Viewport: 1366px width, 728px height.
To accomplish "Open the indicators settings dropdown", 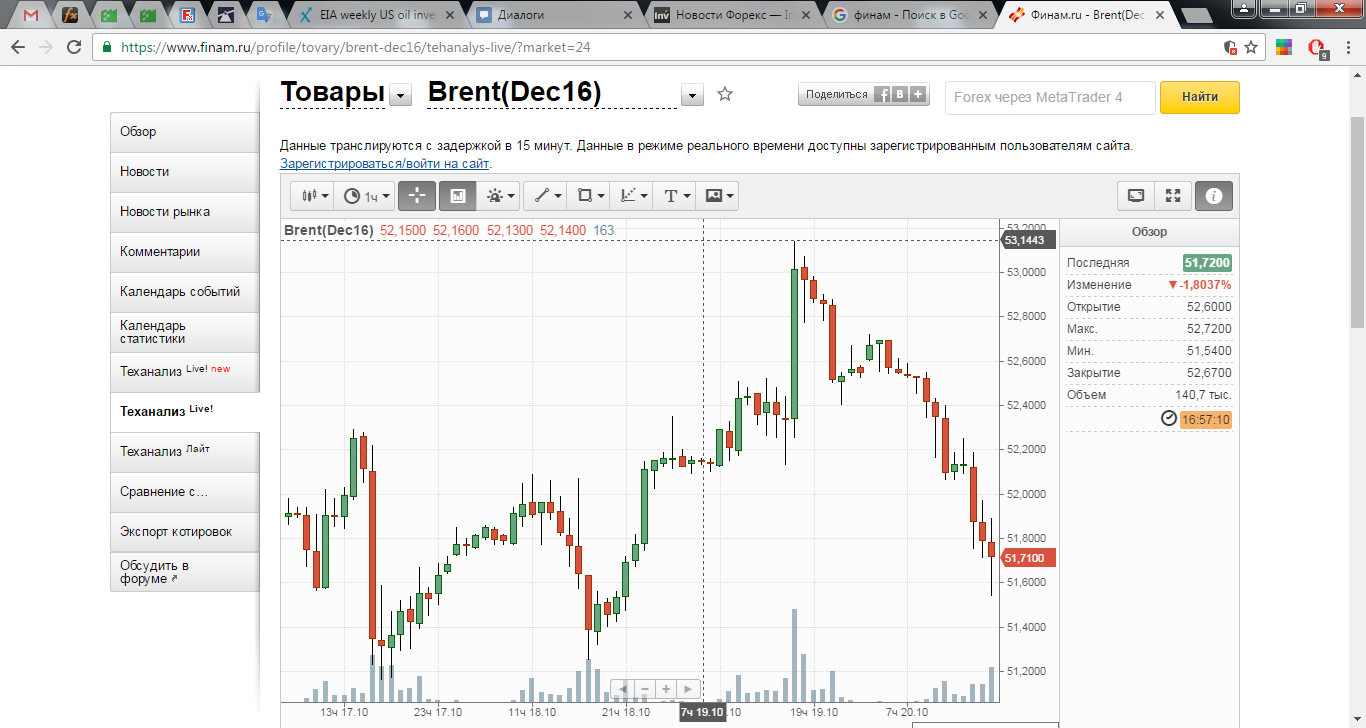I will (500, 196).
